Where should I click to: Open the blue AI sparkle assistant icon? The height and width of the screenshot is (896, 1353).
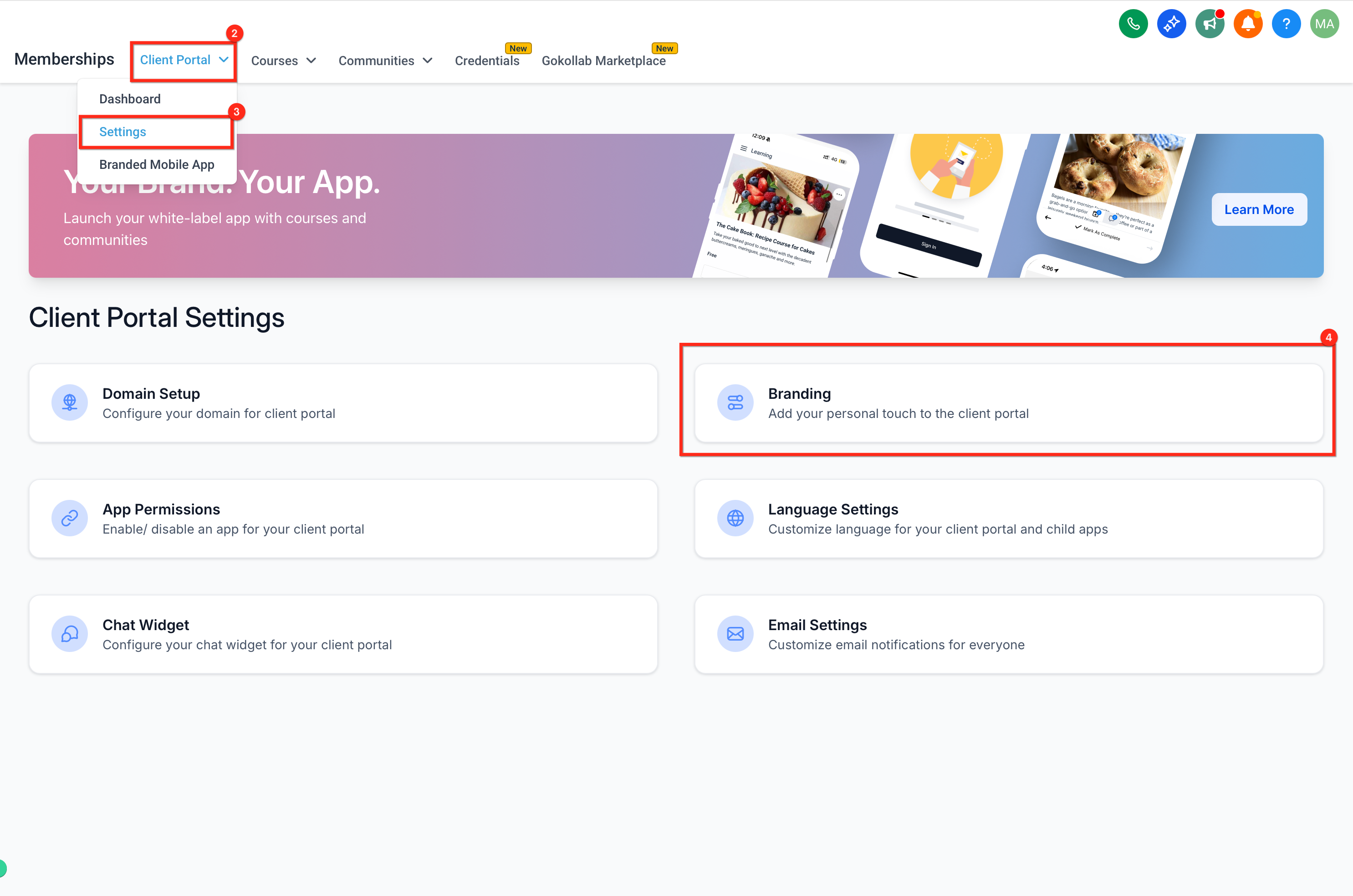[1171, 23]
